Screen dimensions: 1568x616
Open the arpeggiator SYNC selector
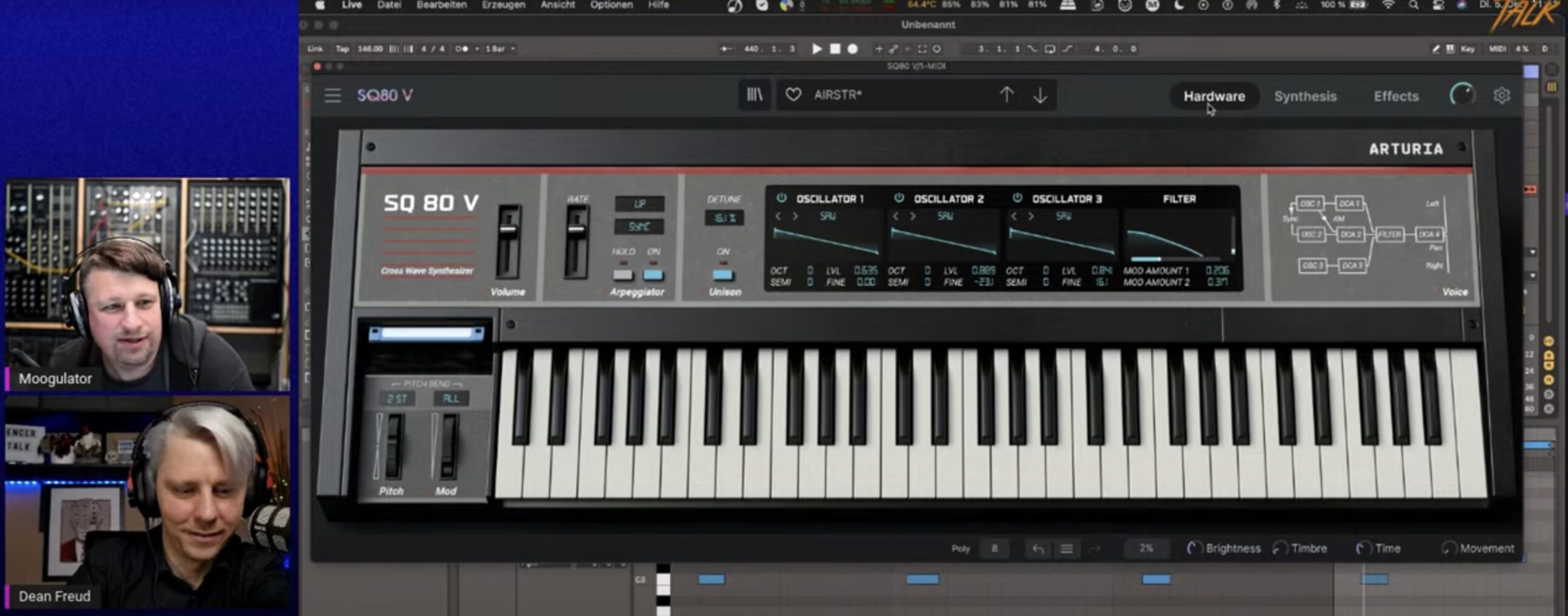coord(639,227)
